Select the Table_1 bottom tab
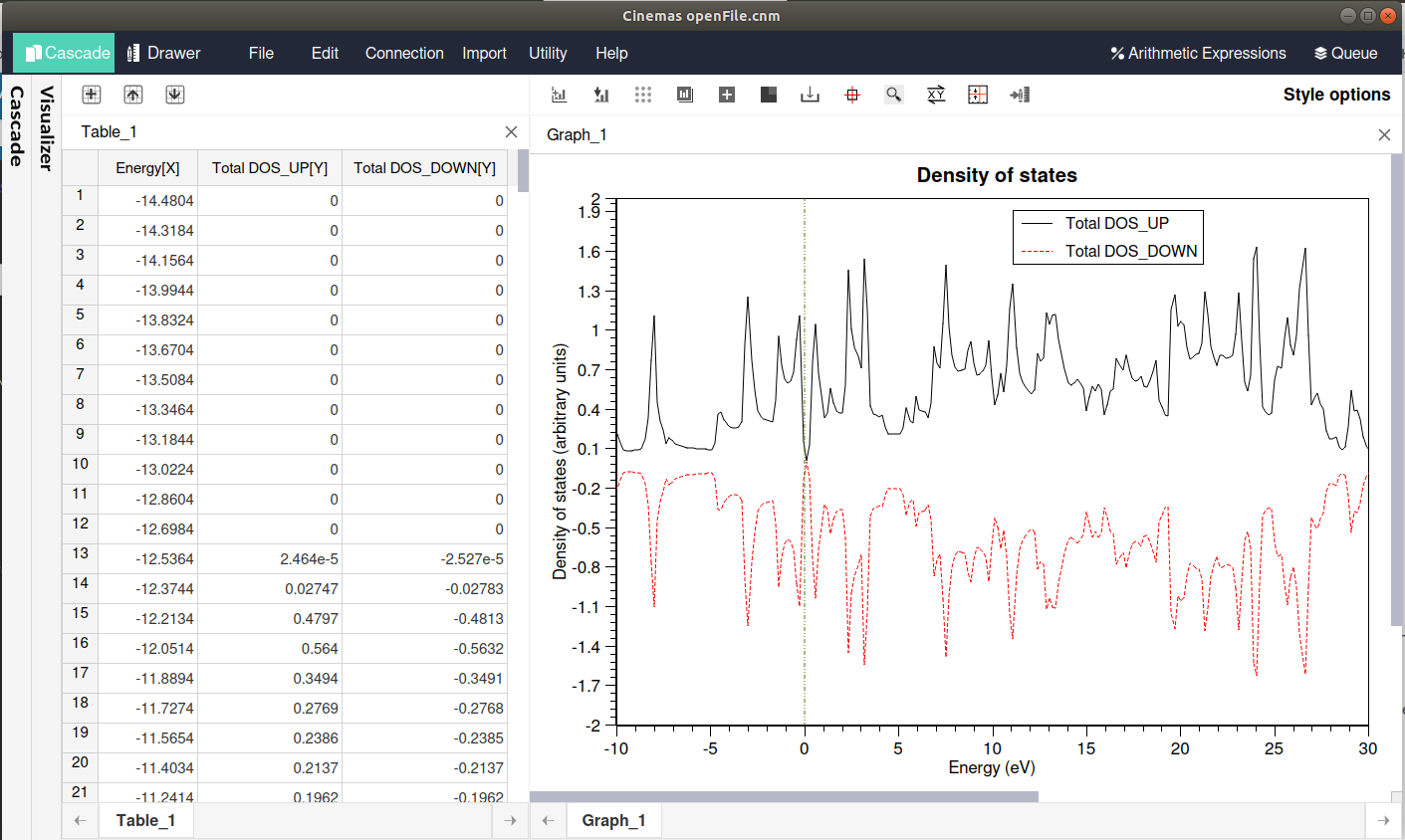 [145, 820]
